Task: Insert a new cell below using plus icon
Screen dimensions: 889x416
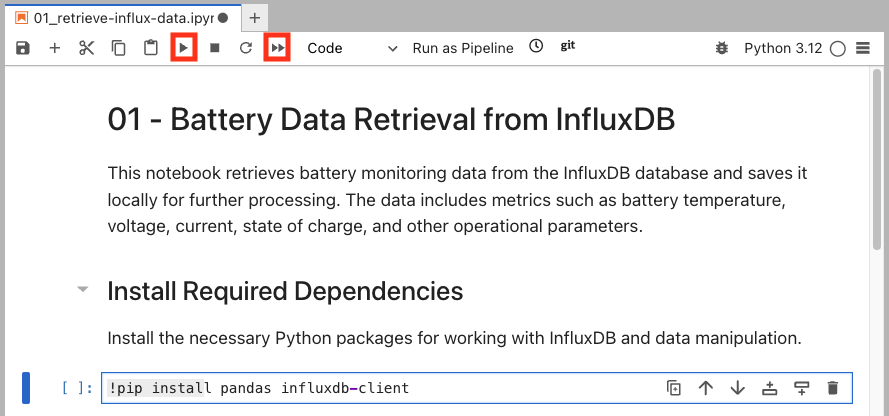Action: tap(55, 48)
